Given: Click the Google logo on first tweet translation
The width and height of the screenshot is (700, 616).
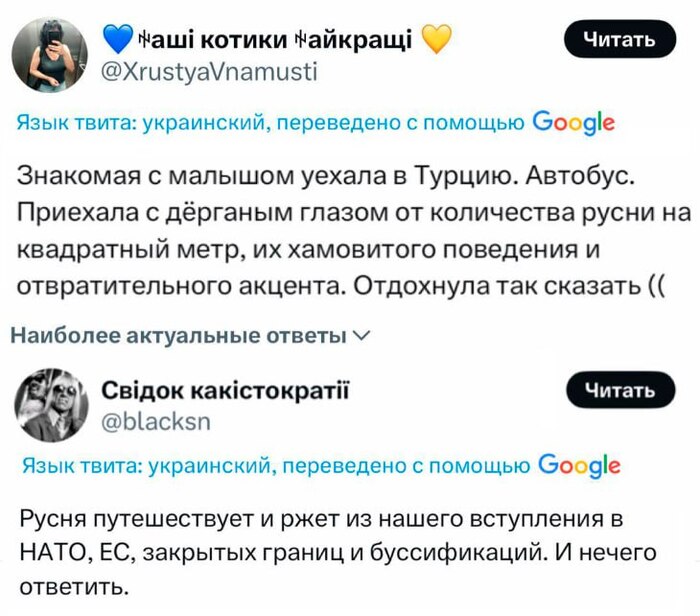Looking at the screenshot, I should click(574, 122).
